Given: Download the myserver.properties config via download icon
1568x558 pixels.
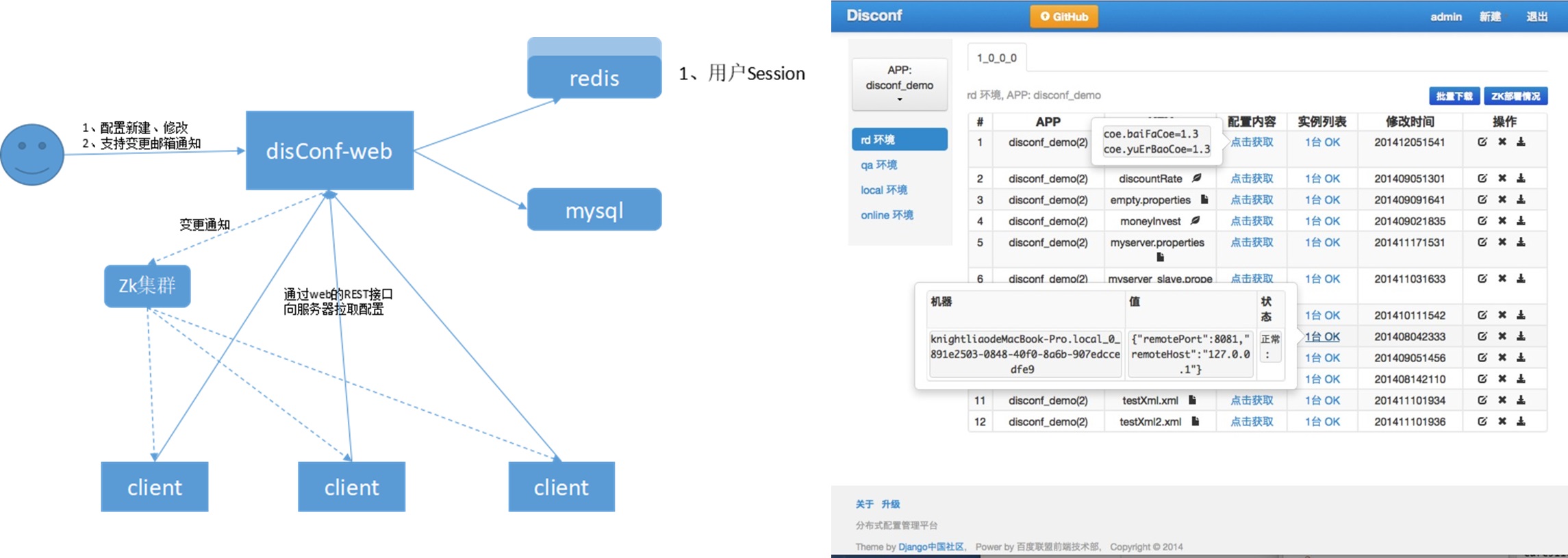Looking at the screenshot, I should point(1521,242).
